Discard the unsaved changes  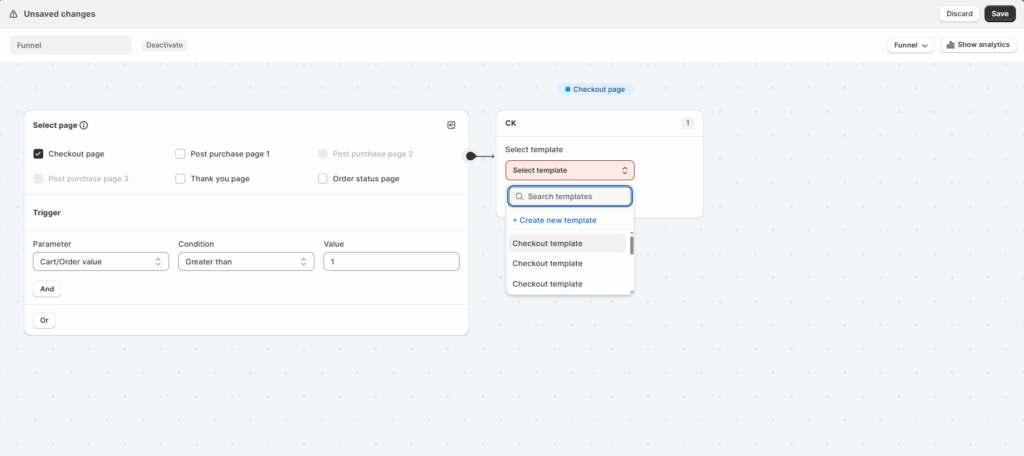click(x=959, y=14)
